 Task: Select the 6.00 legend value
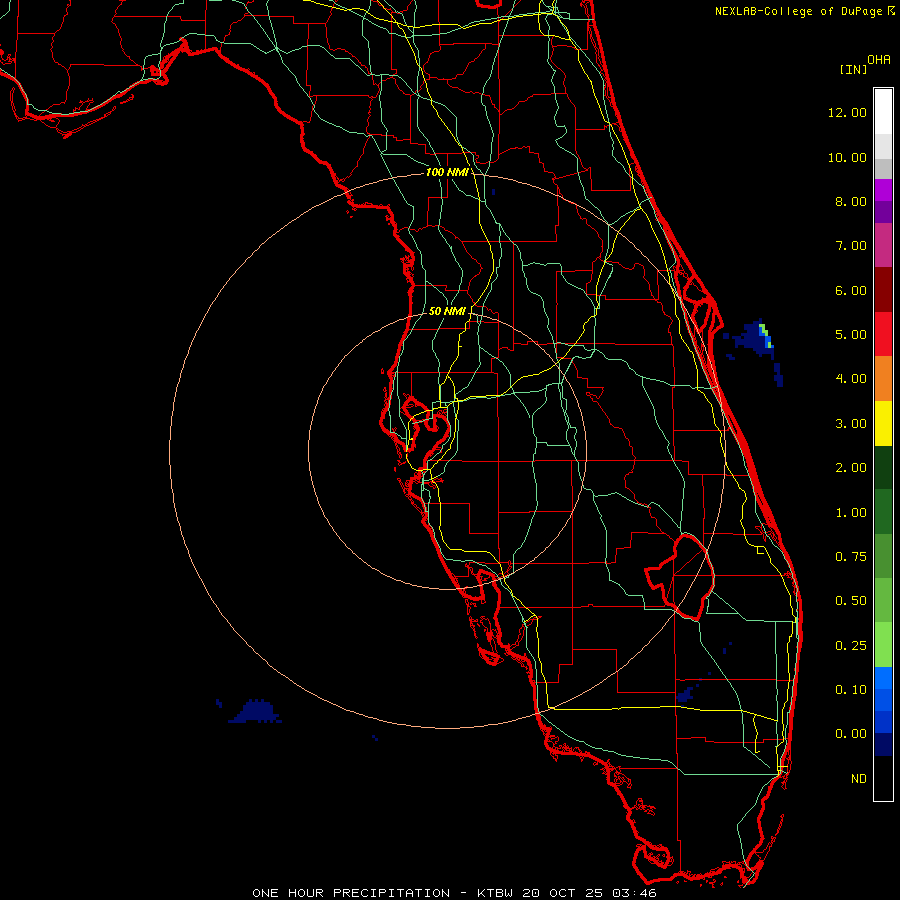tap(850, 290)
